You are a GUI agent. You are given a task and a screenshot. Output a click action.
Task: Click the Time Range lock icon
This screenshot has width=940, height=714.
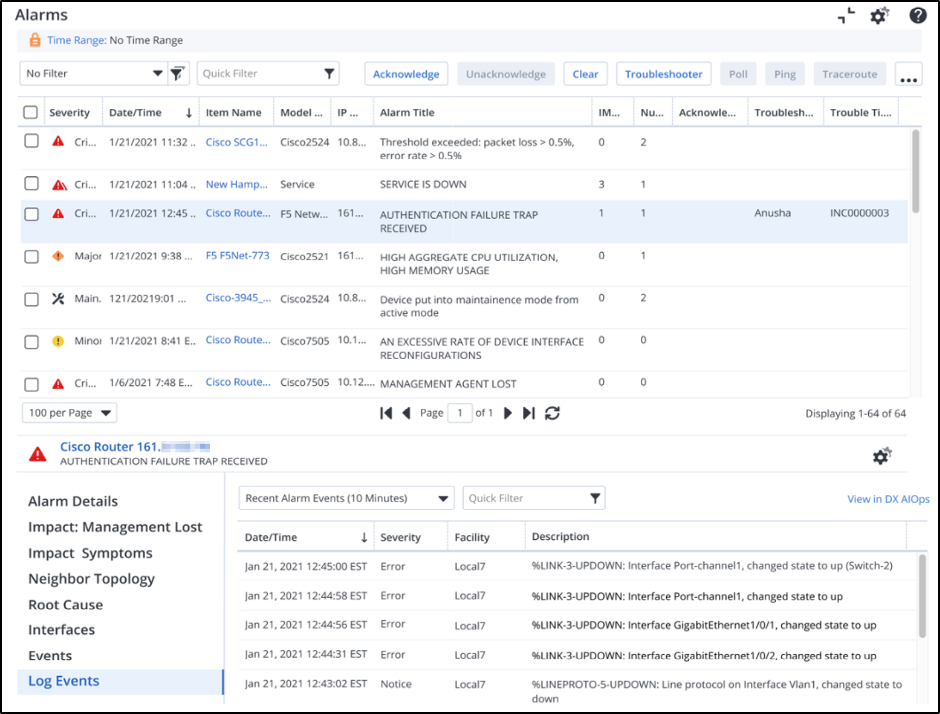(37, 40)
